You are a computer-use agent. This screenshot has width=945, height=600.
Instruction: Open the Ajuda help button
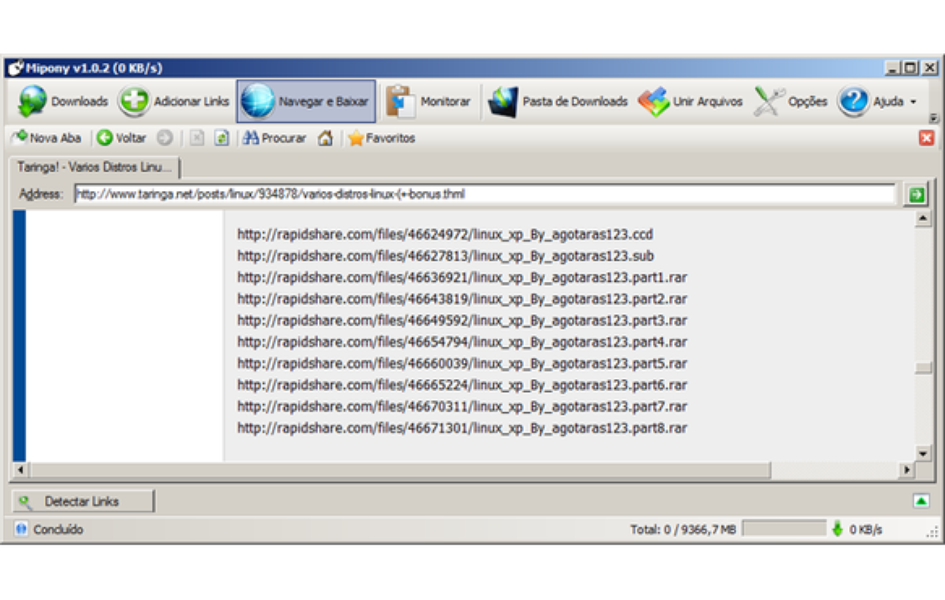pyautogui.click(x=870, y=101)
